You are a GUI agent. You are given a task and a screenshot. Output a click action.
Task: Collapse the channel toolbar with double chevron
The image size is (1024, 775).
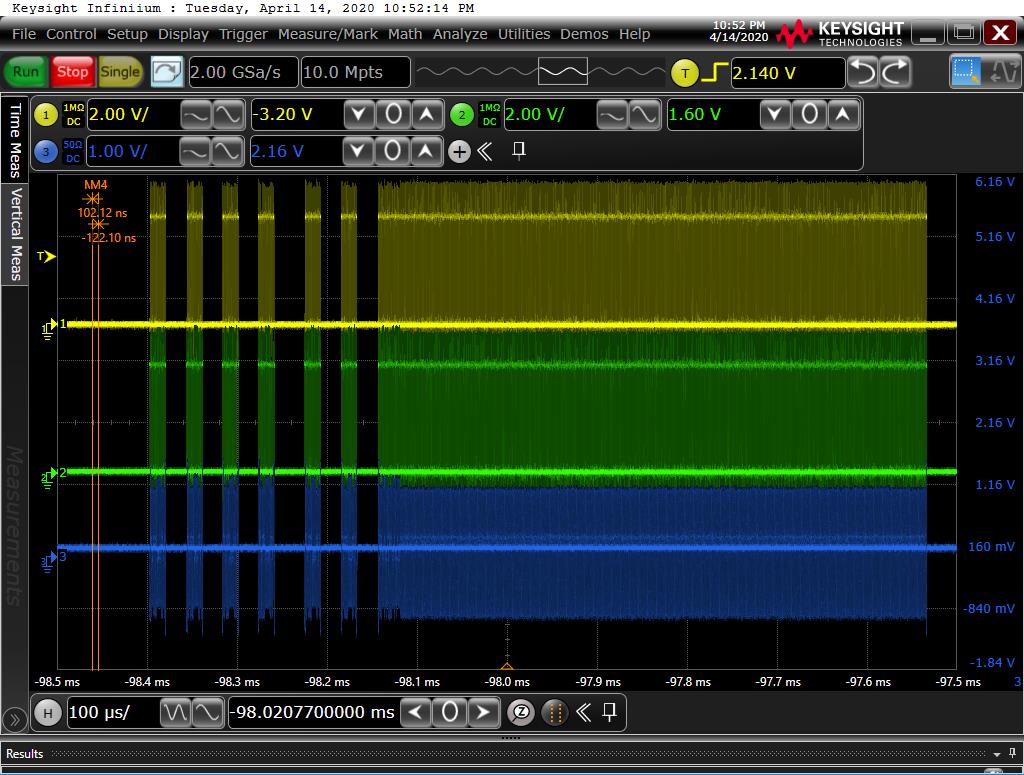coord(485,152)
